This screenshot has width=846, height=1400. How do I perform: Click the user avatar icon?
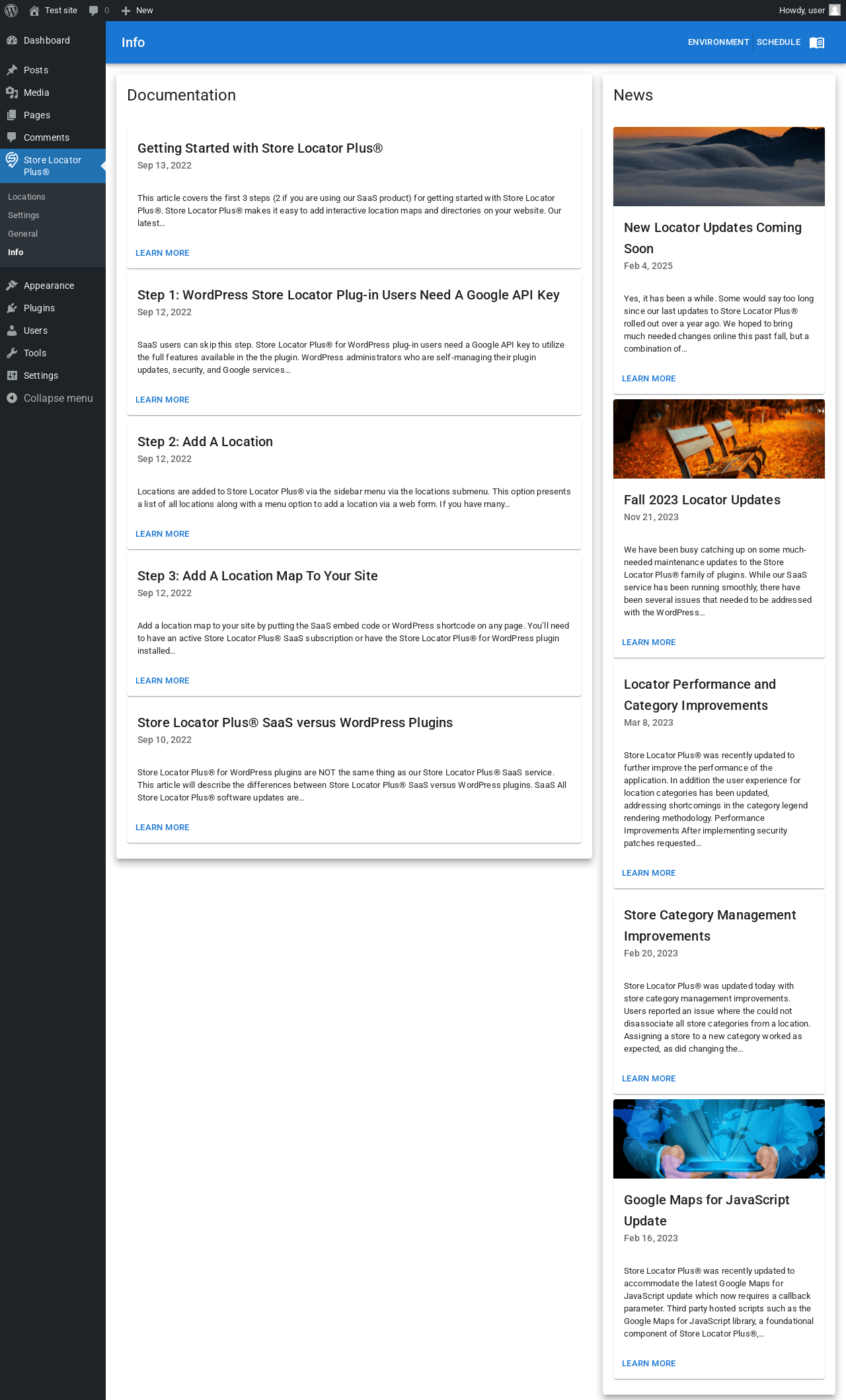[x=835, y=11]
